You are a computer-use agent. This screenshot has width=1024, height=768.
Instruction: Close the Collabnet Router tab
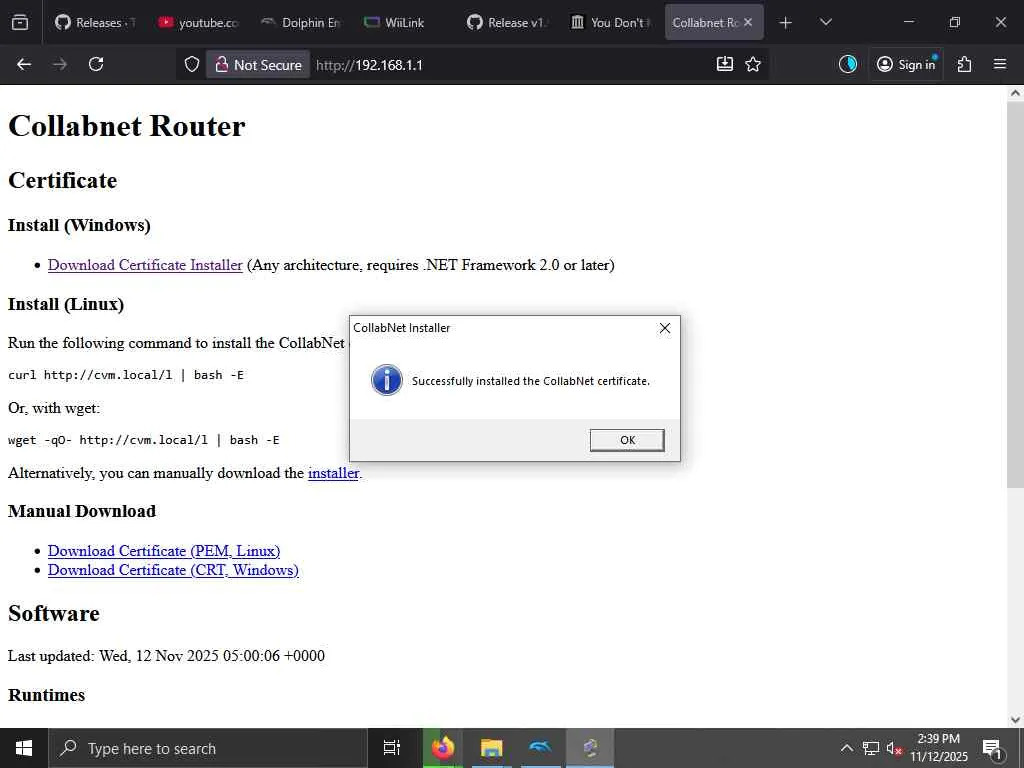tap(748, 22)
